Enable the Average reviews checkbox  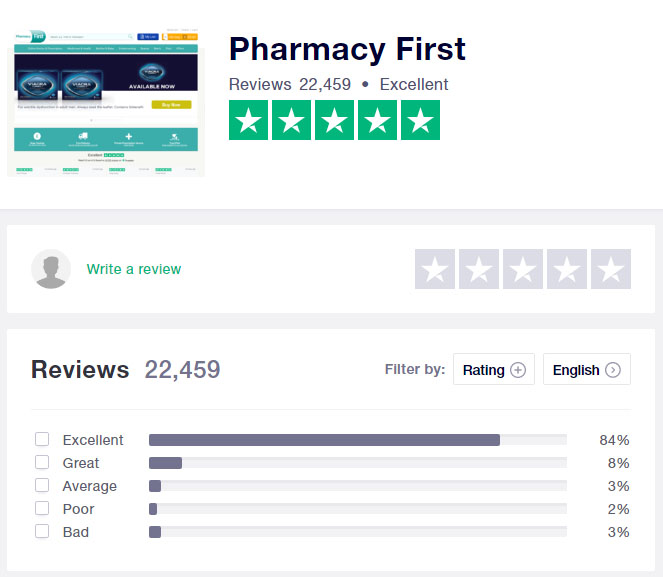pos(42,485)
